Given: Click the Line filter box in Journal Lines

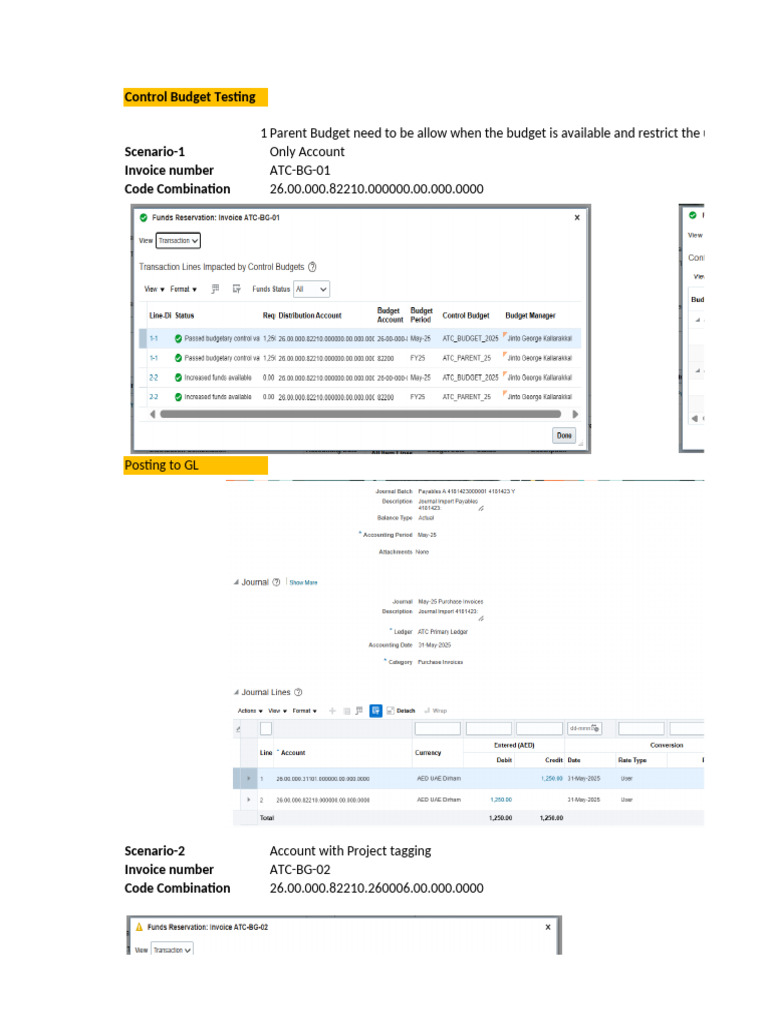Looking at the screenshot, I should (266, 728).
